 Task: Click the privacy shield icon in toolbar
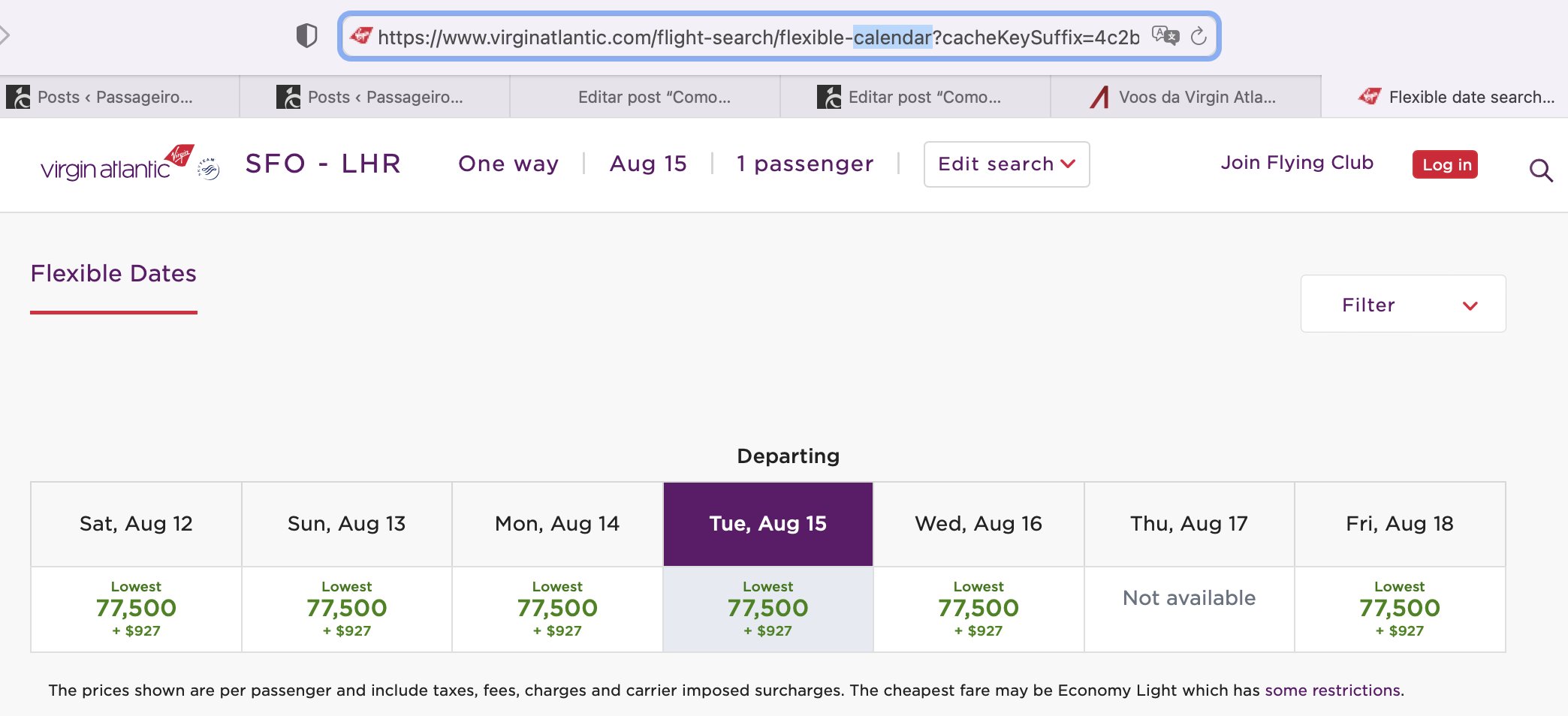point(306,35)
